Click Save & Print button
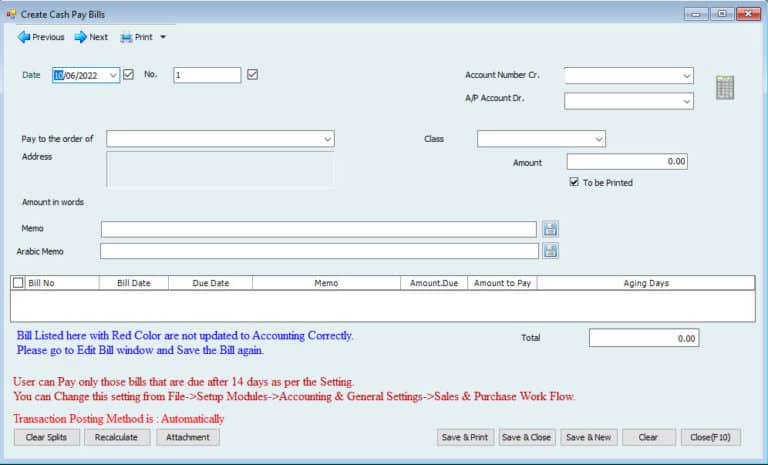Image resolution: width=768 pixels, height=465 pixels. [x=465, y=437]
